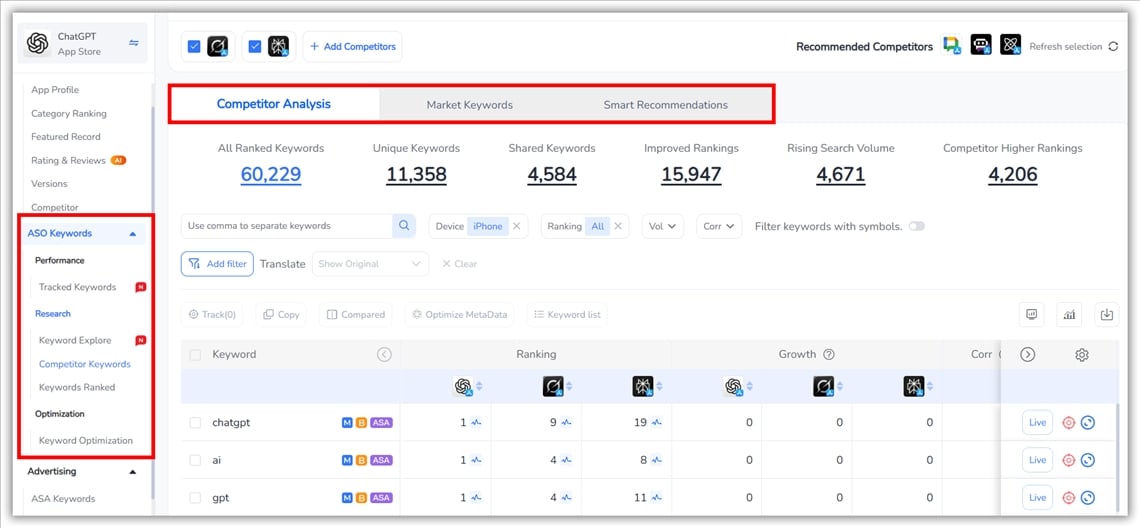Click the trend graph icon next to ranking 19
Image resolution: width=1140 pixels, height=528 pixels.
pyautogui.click(x=656, y=423)
